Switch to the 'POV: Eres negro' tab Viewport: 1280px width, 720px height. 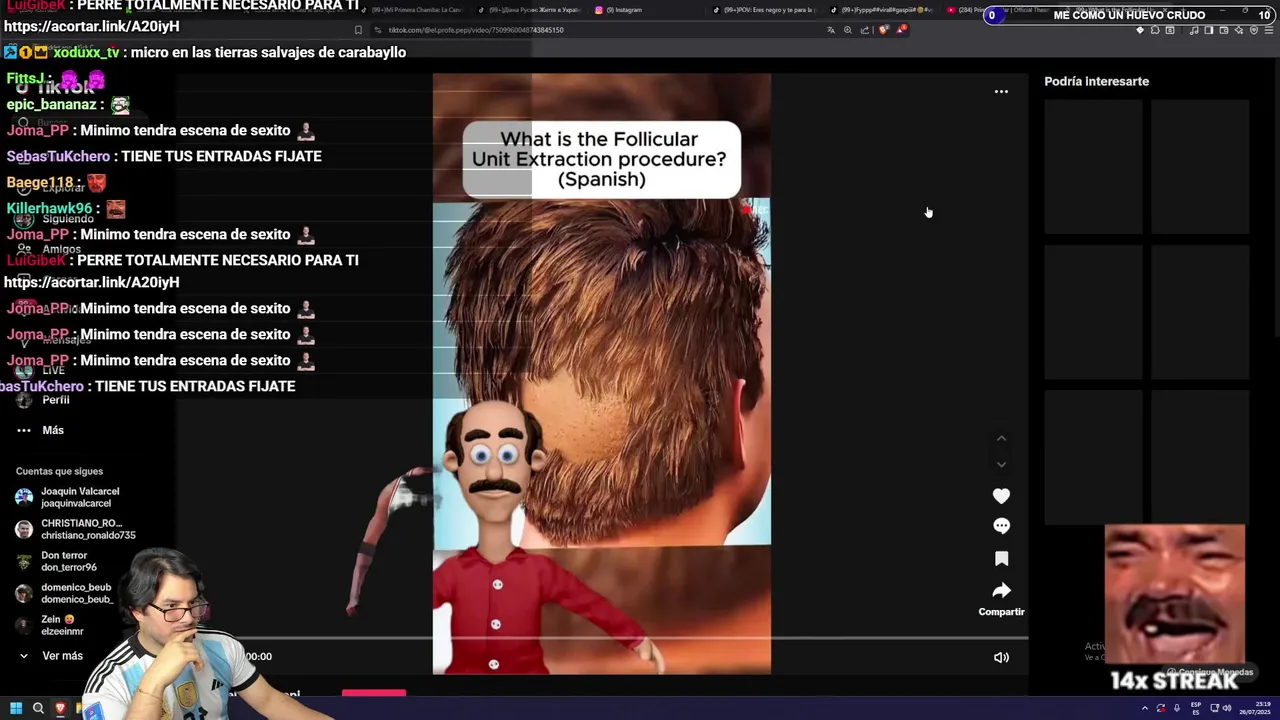765,10
